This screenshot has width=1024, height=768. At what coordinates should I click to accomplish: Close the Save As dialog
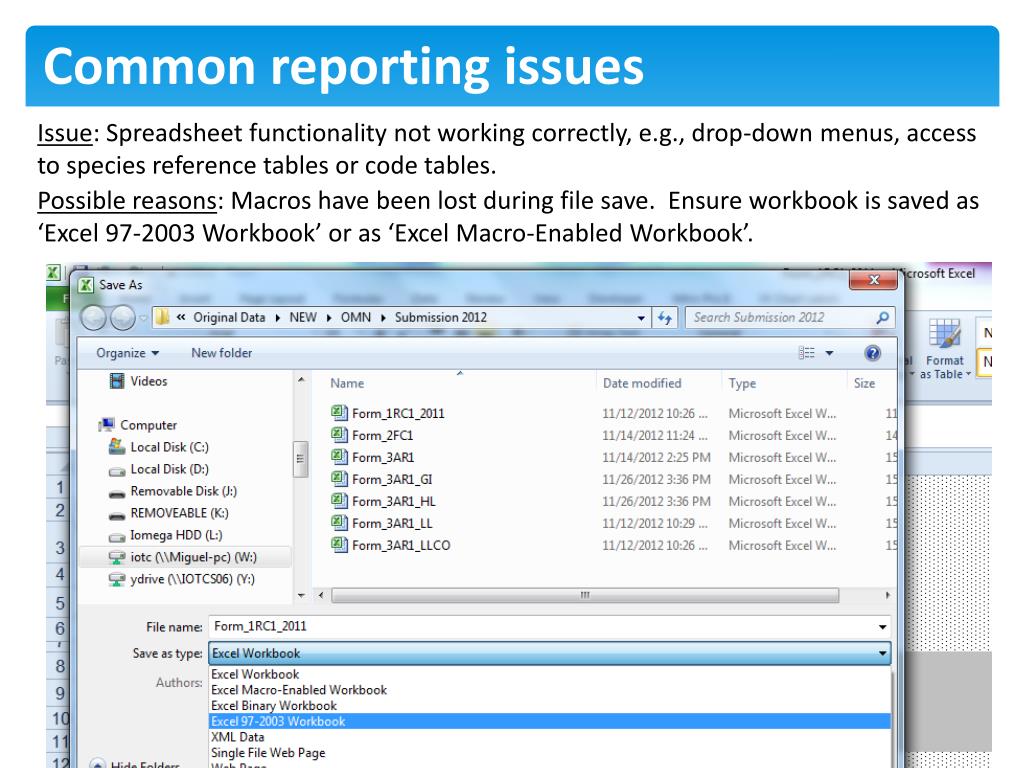click(x=874, y=280)
